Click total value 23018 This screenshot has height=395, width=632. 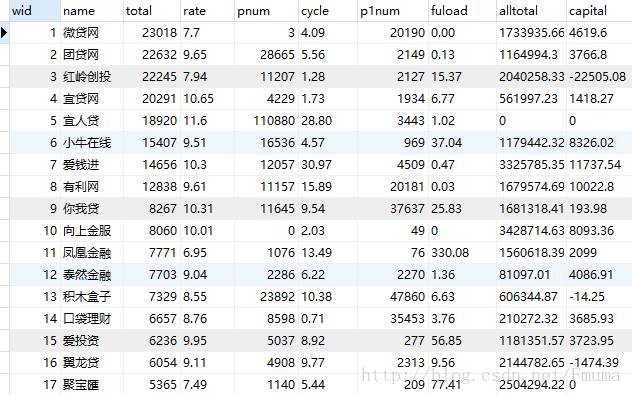pyautogui.click(x=159, y=33)
